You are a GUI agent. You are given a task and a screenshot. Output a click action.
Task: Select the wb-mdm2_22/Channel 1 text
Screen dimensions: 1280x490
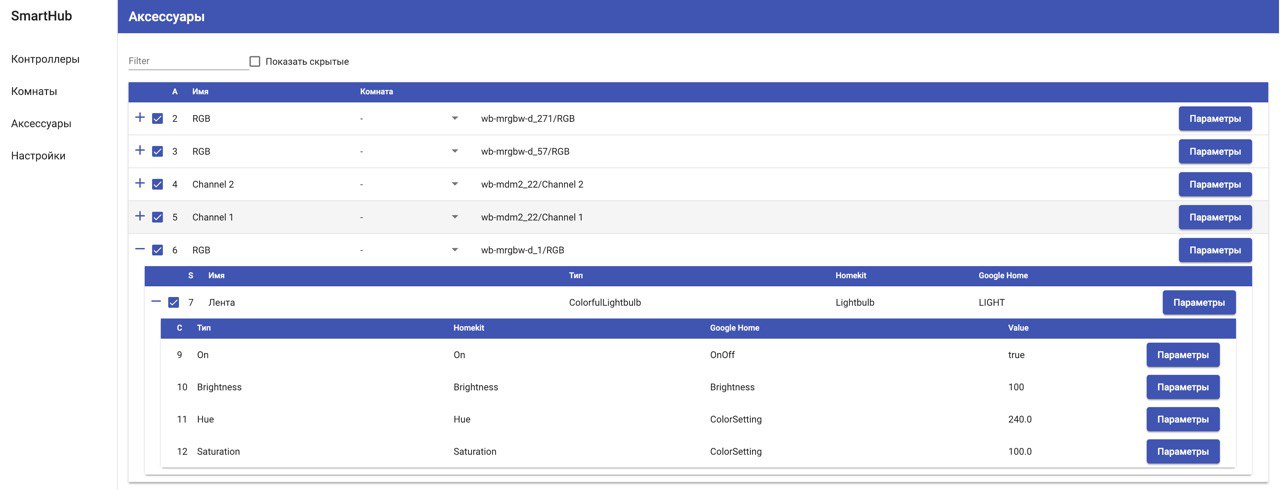pyautogui.click(x=532, y=217)
